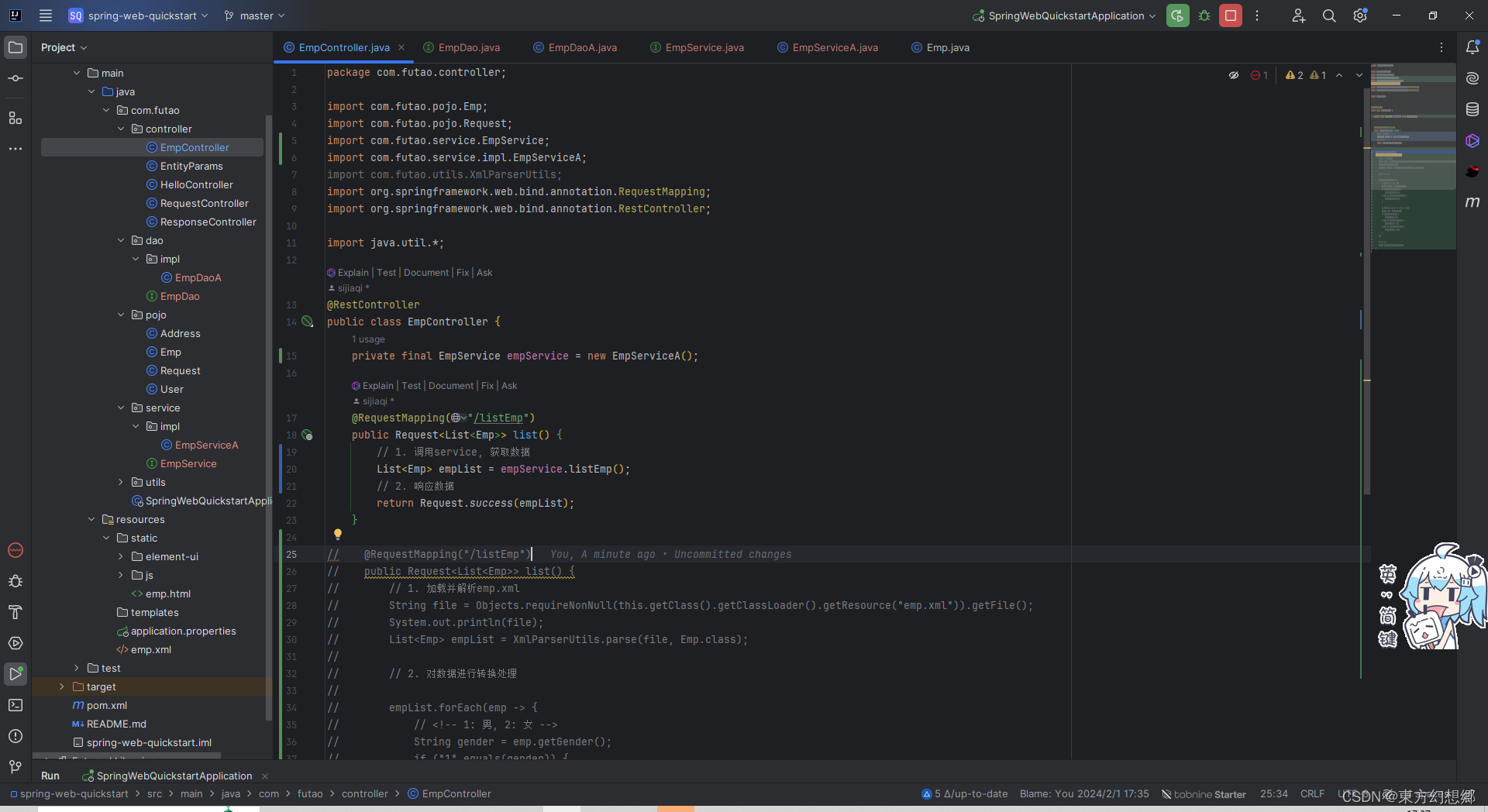Open the Commit tool window

coord(15,79)
